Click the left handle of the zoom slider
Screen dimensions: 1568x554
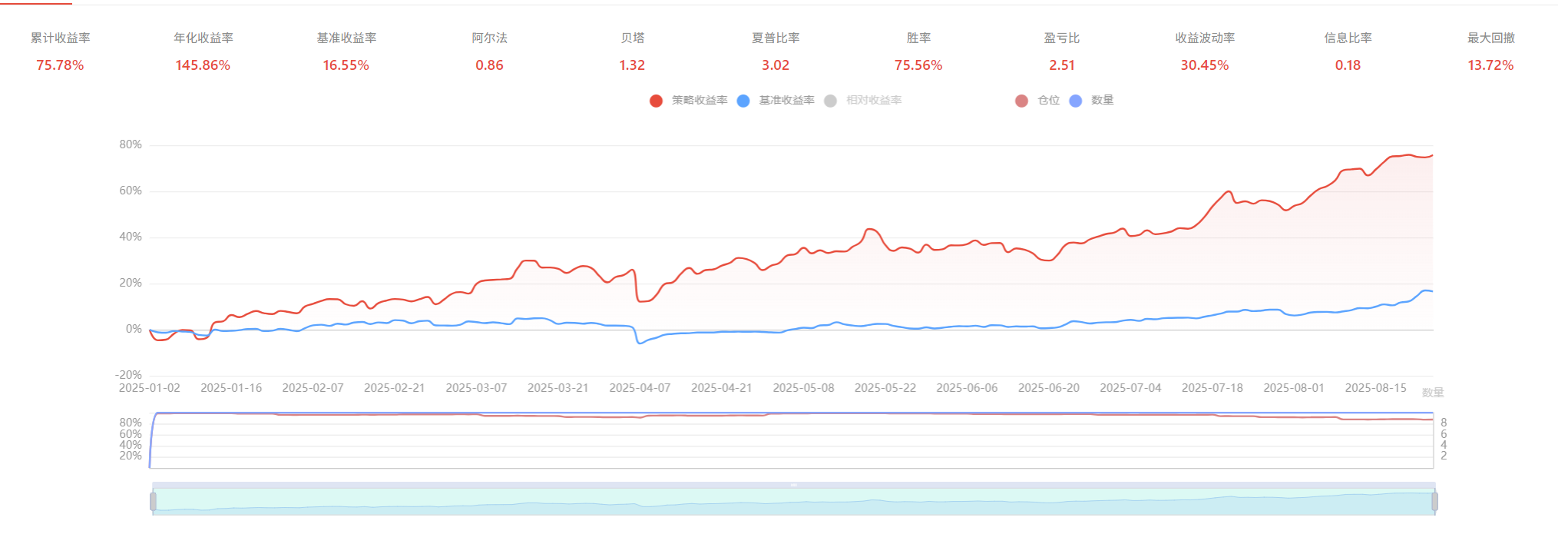point(153,502)
